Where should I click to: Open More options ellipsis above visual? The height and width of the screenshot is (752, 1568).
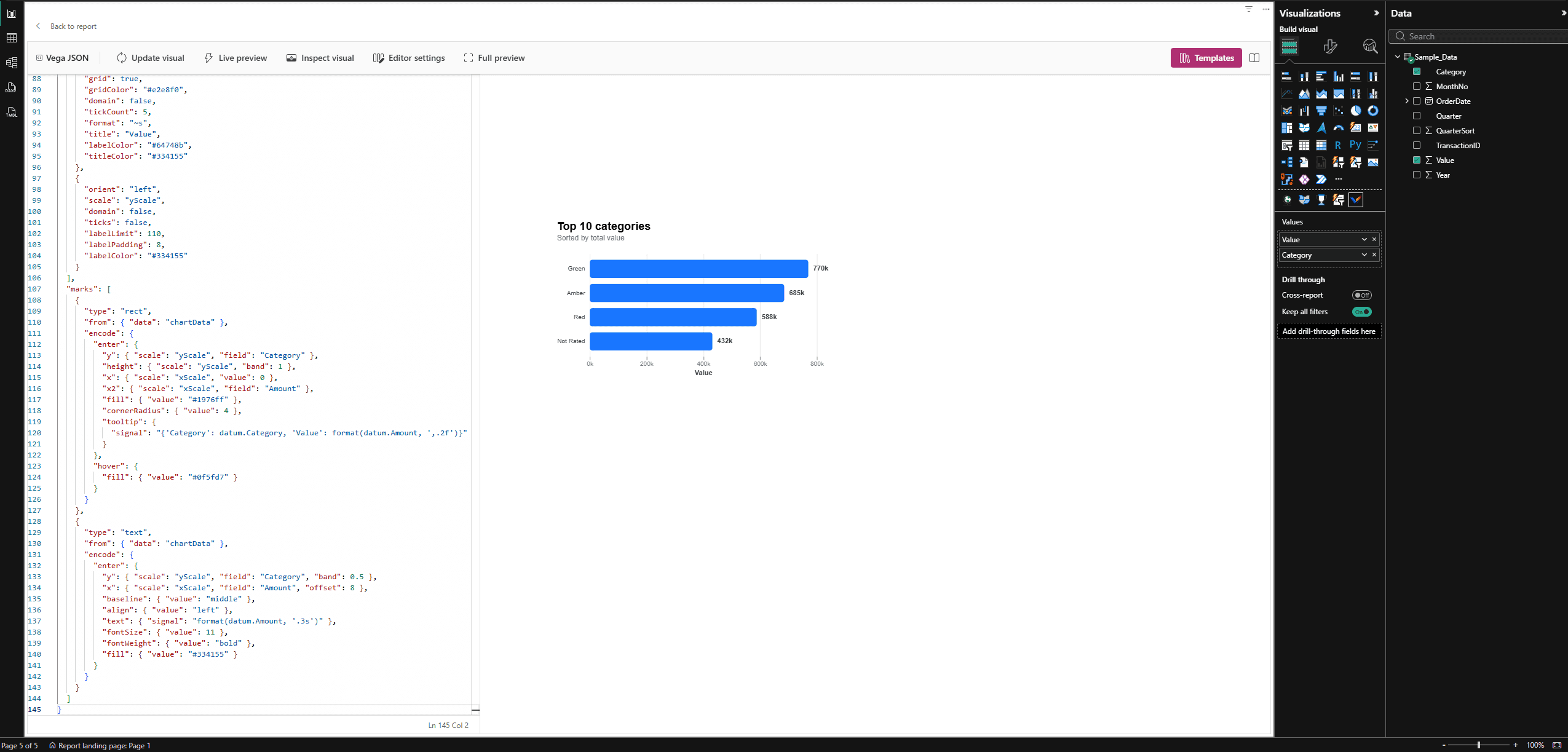1265,9
